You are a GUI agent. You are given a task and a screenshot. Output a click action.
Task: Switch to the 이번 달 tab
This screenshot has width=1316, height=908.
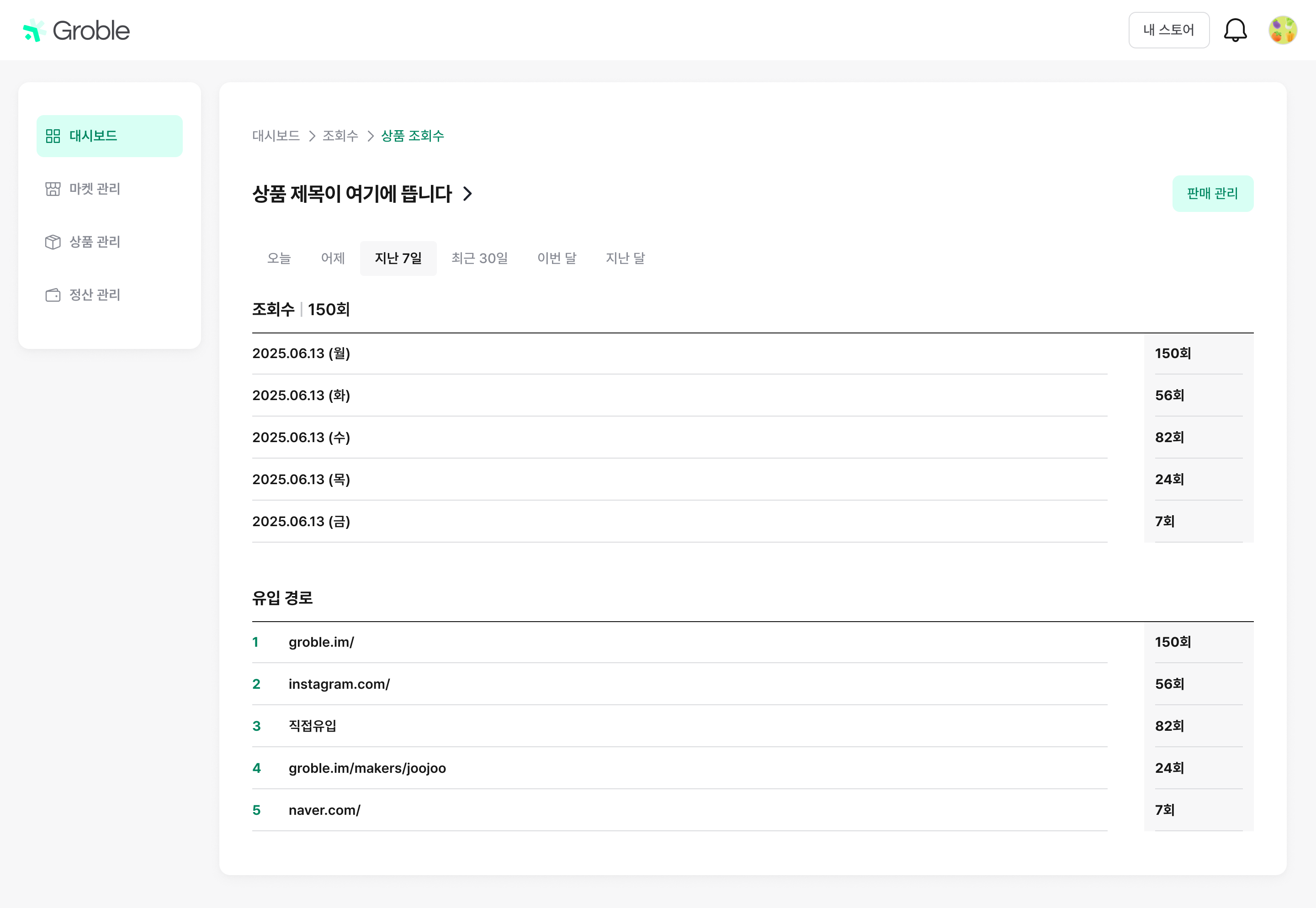[x=557, y=259]
